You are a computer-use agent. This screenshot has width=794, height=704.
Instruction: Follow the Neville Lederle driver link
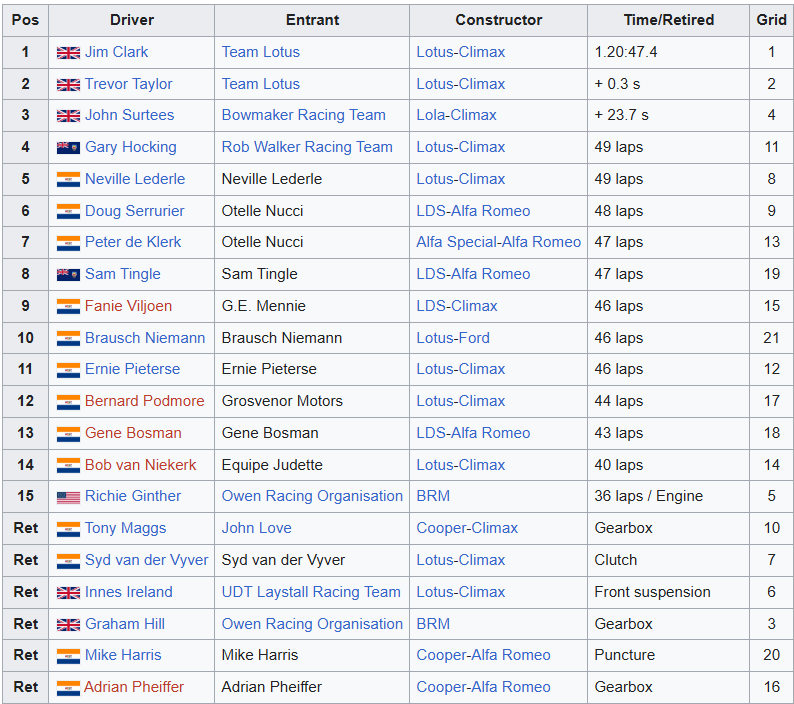tap(135, 179)
